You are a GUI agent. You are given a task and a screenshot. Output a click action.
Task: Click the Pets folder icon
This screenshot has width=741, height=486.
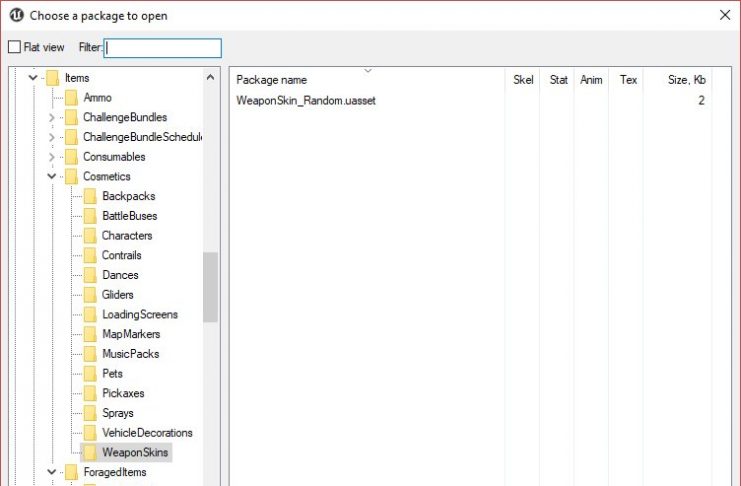tap(90, 373)
